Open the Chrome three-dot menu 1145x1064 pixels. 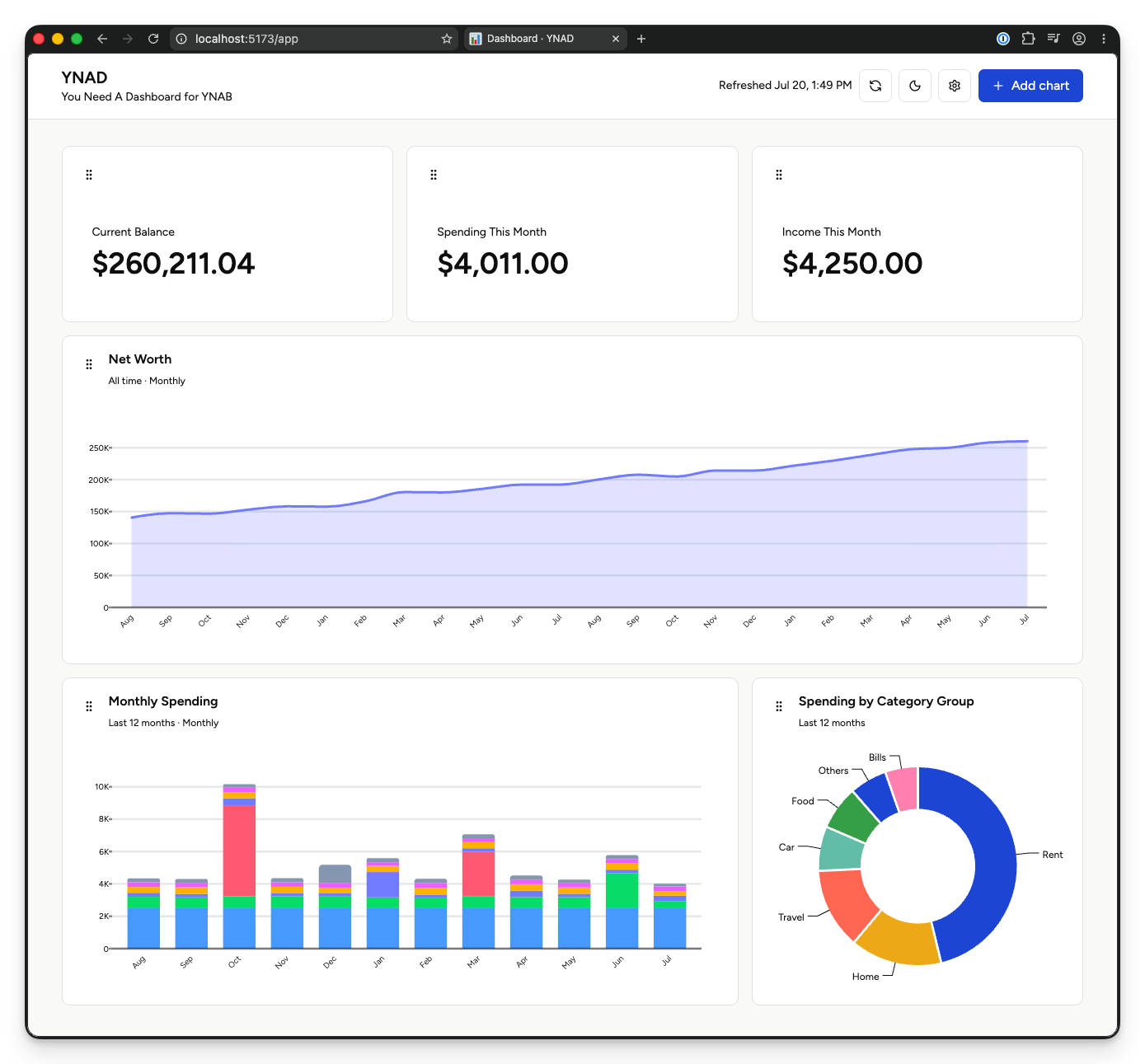coord(1104,39)
